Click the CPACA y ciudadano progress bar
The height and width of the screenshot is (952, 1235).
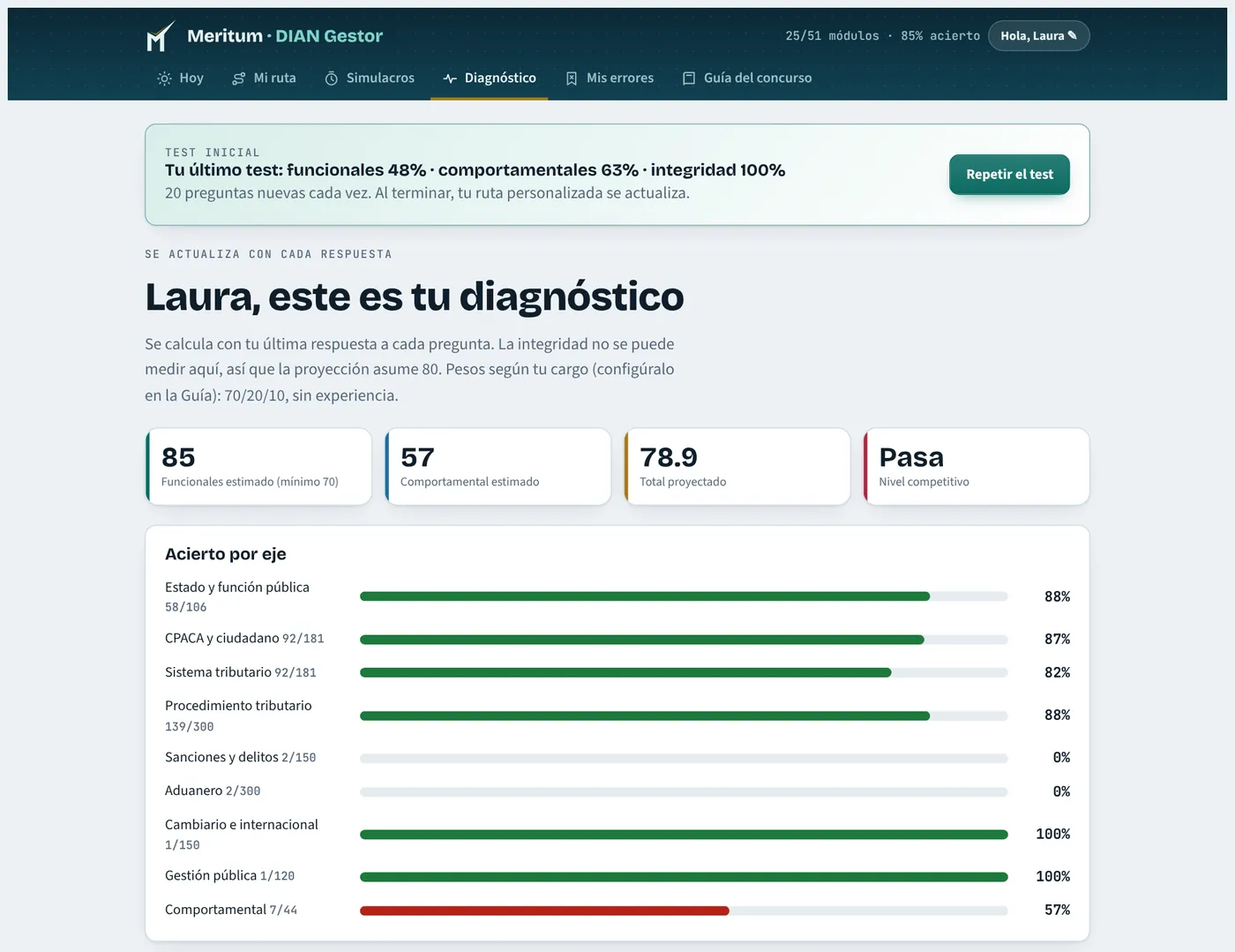pyautogui.click(x=684, y=639)
